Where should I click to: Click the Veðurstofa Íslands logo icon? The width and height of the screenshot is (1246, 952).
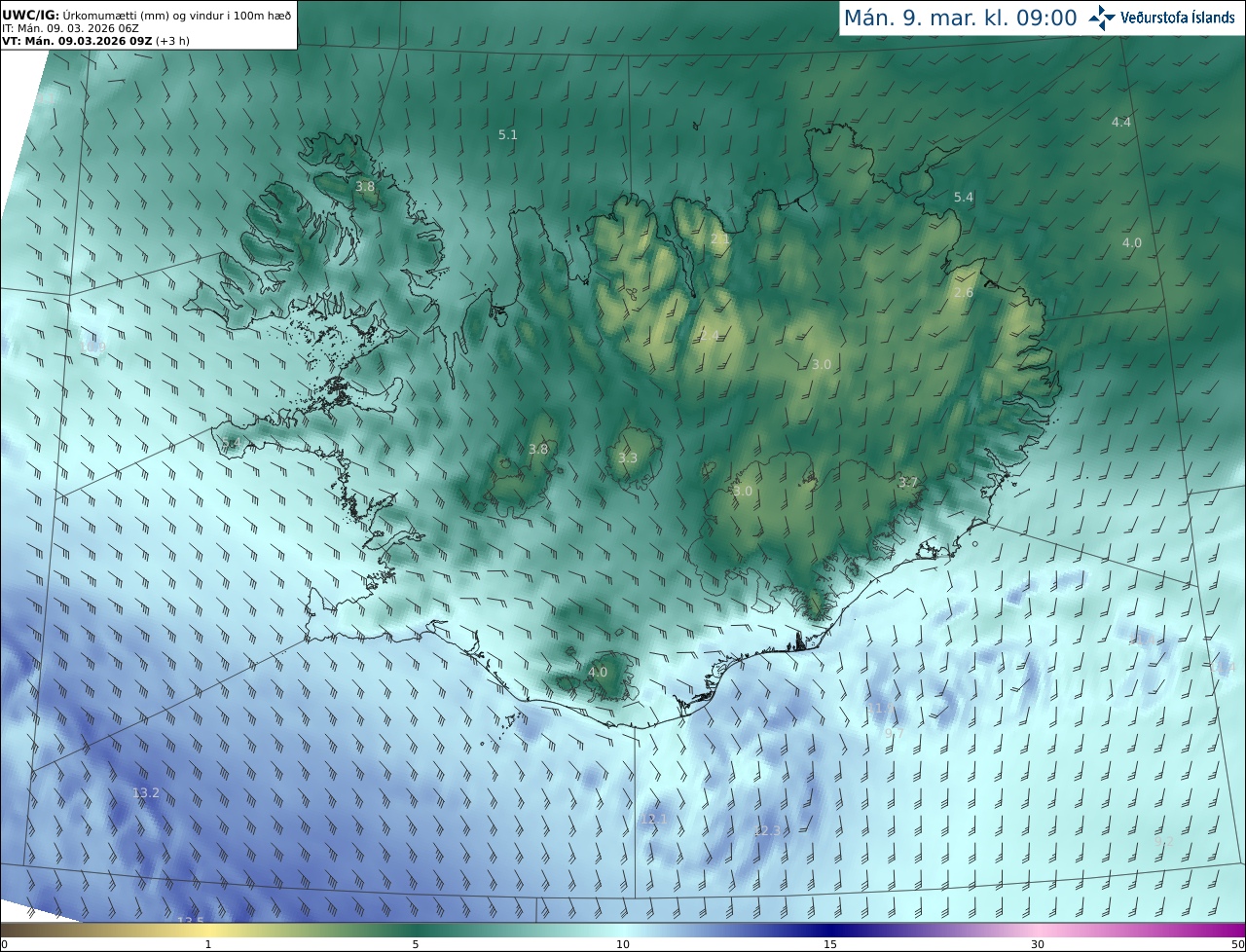pos(1103,18)
